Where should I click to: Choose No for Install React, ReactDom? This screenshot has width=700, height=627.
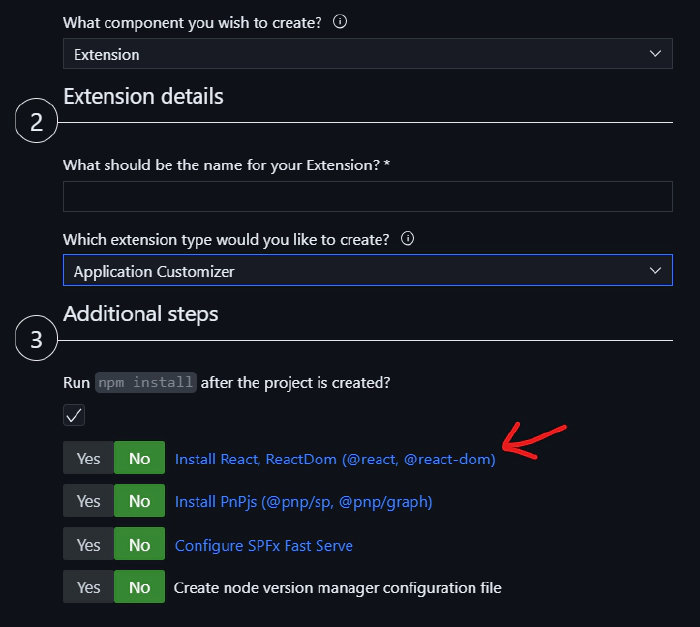tap(139, 459)
